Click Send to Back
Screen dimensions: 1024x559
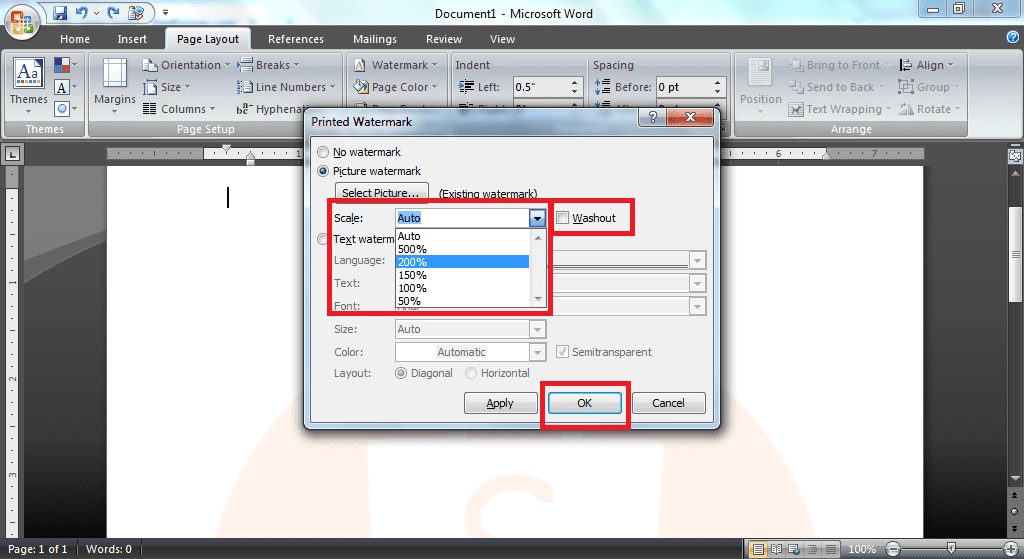point(836,87)
